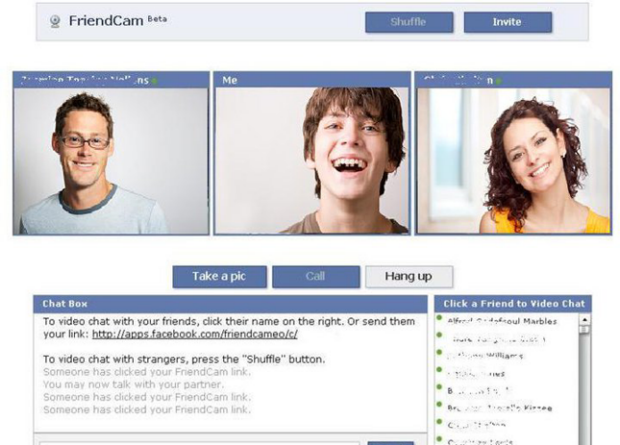Select the left video feed of man with glasses
Screen dimensions: 620x445
110,161
